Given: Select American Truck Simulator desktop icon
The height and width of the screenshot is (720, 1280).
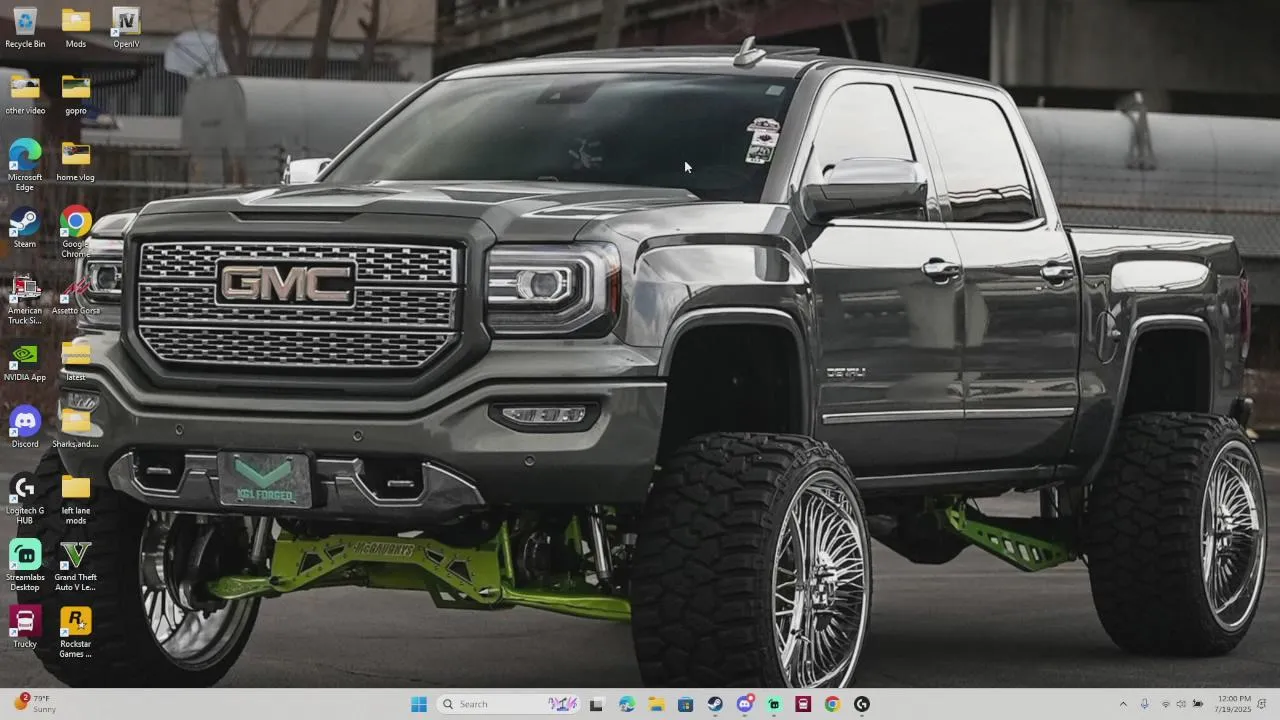Looking at the screenshot, I should 25,299.
